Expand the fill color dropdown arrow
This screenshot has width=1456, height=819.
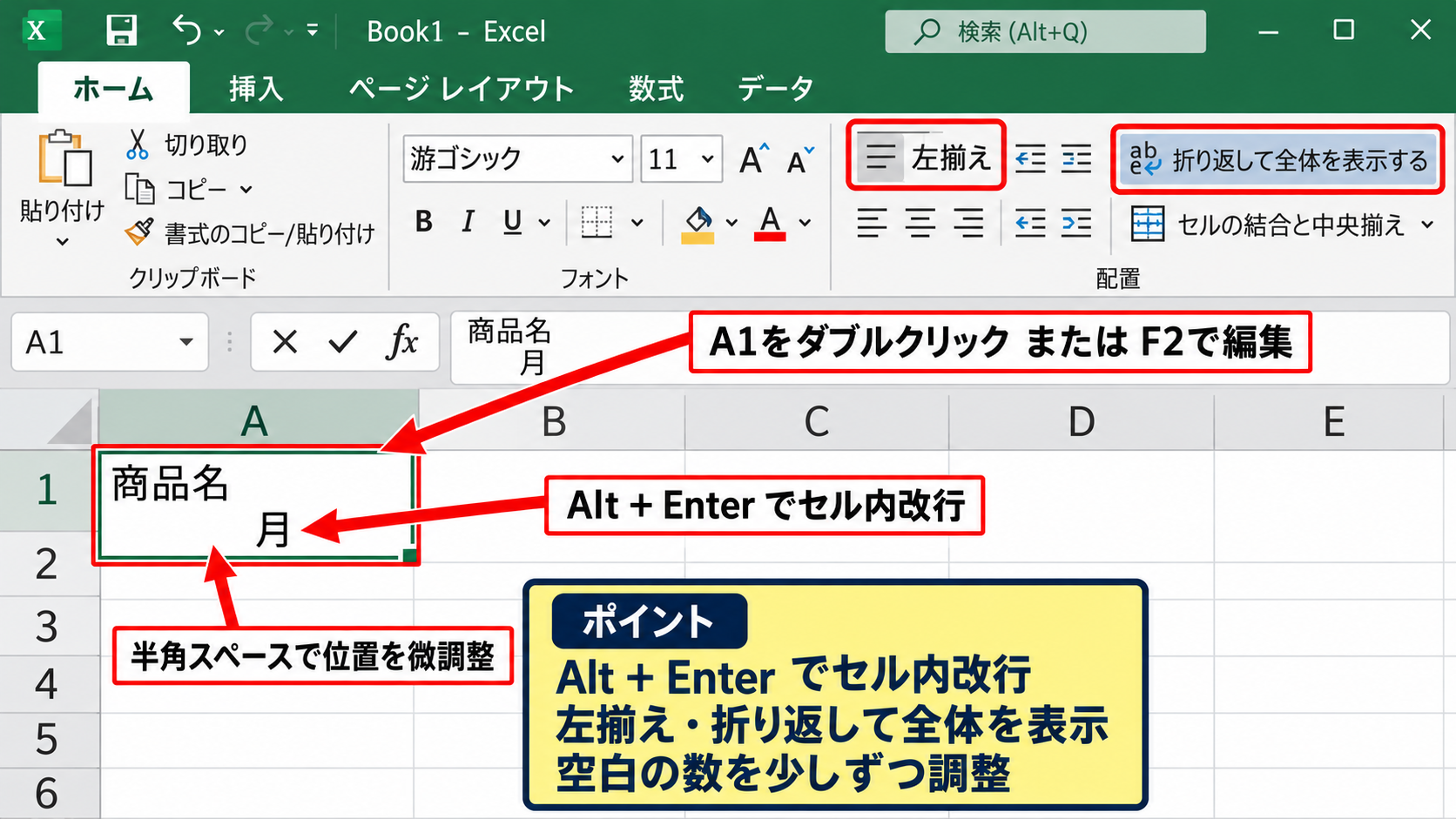(x=731, y=223)
